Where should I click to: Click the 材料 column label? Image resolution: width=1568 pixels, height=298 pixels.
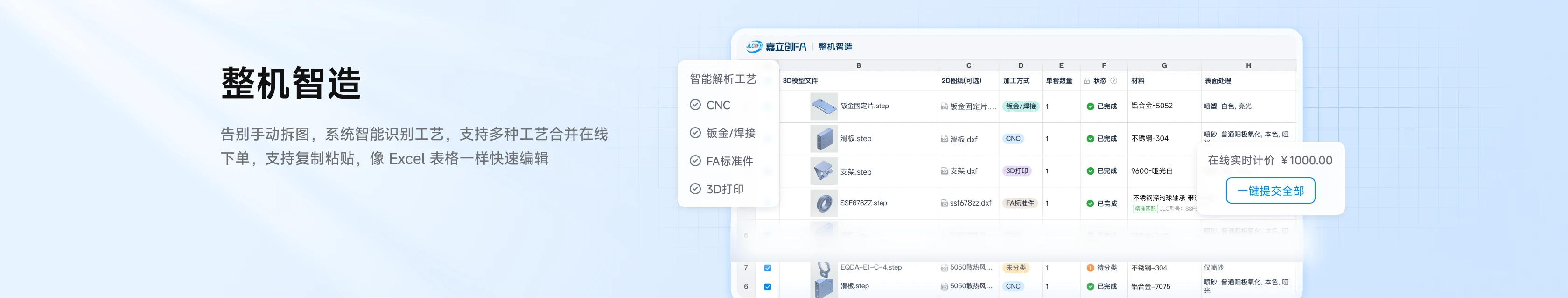(x=1137, y=80)
